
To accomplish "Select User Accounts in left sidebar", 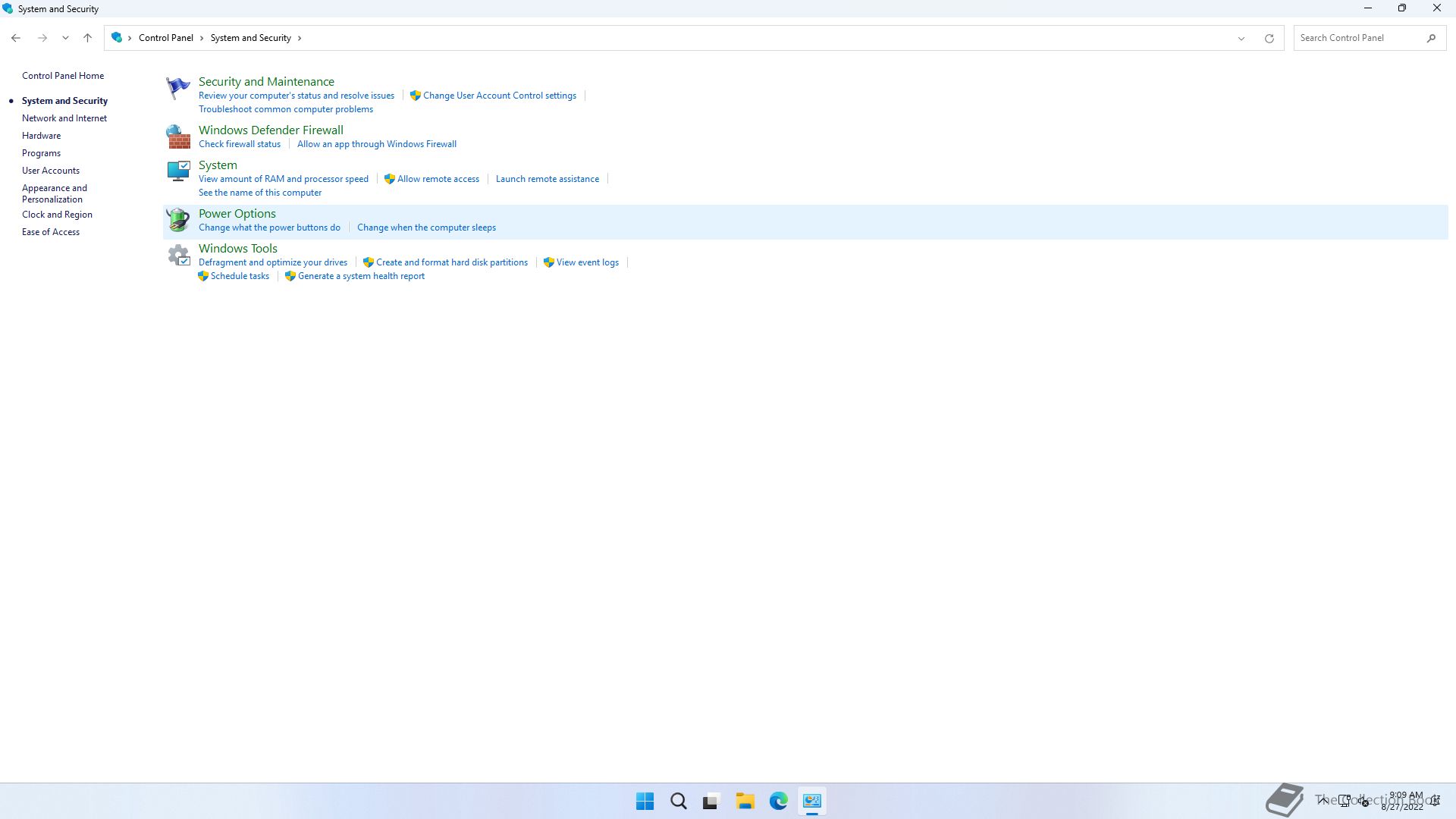I will pyautogui.click(x=51, y=171).
